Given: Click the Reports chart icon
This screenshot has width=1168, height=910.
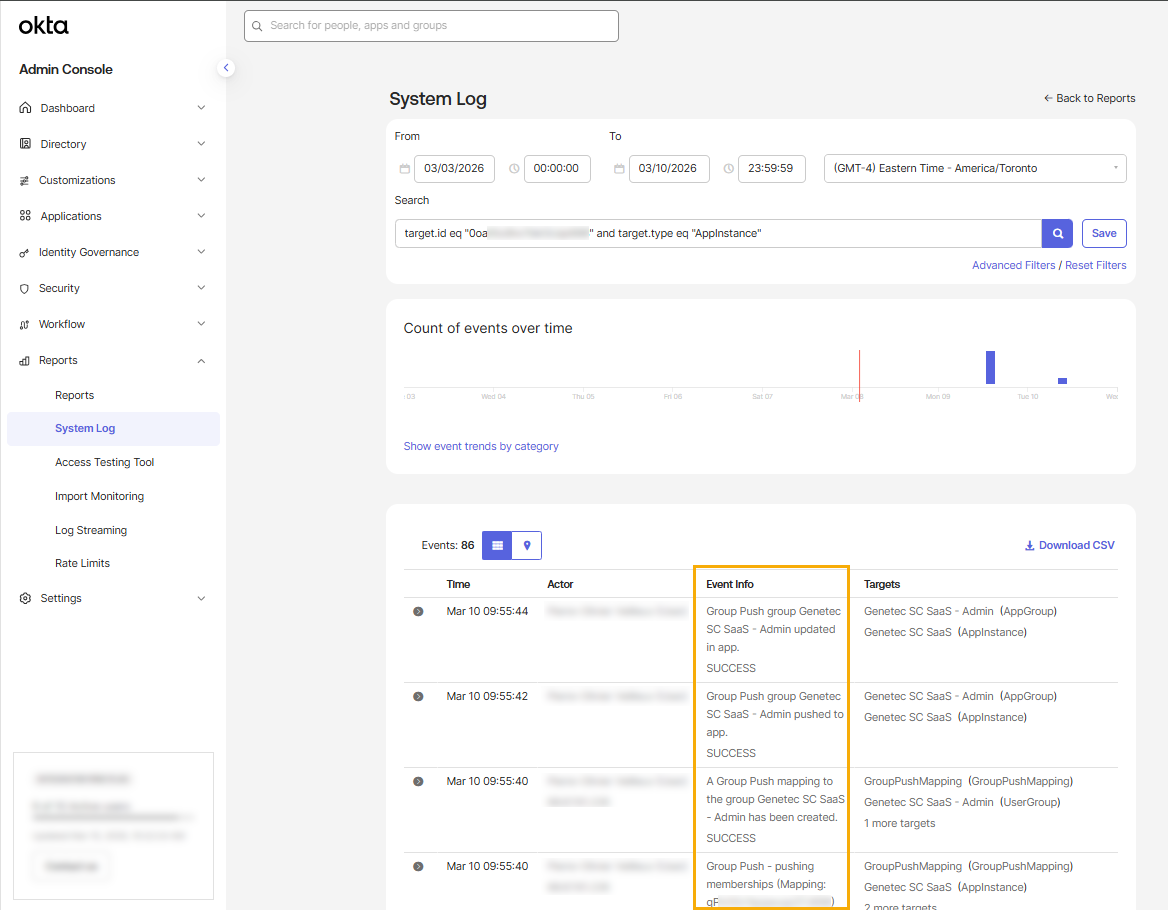Looking at the screenshot, I should tap(25, 360).
